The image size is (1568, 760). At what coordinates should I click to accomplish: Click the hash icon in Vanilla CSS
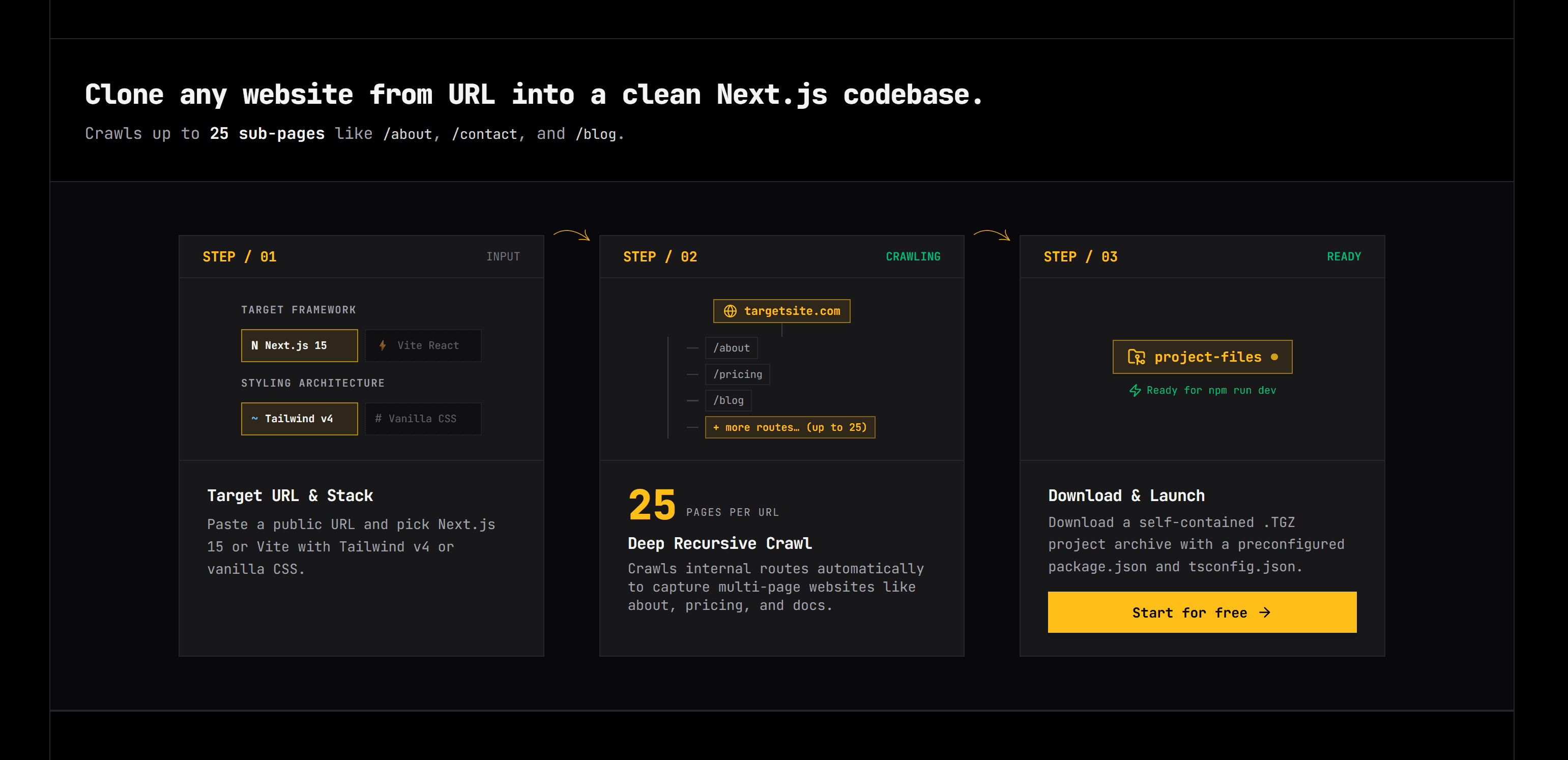point(378,419)
